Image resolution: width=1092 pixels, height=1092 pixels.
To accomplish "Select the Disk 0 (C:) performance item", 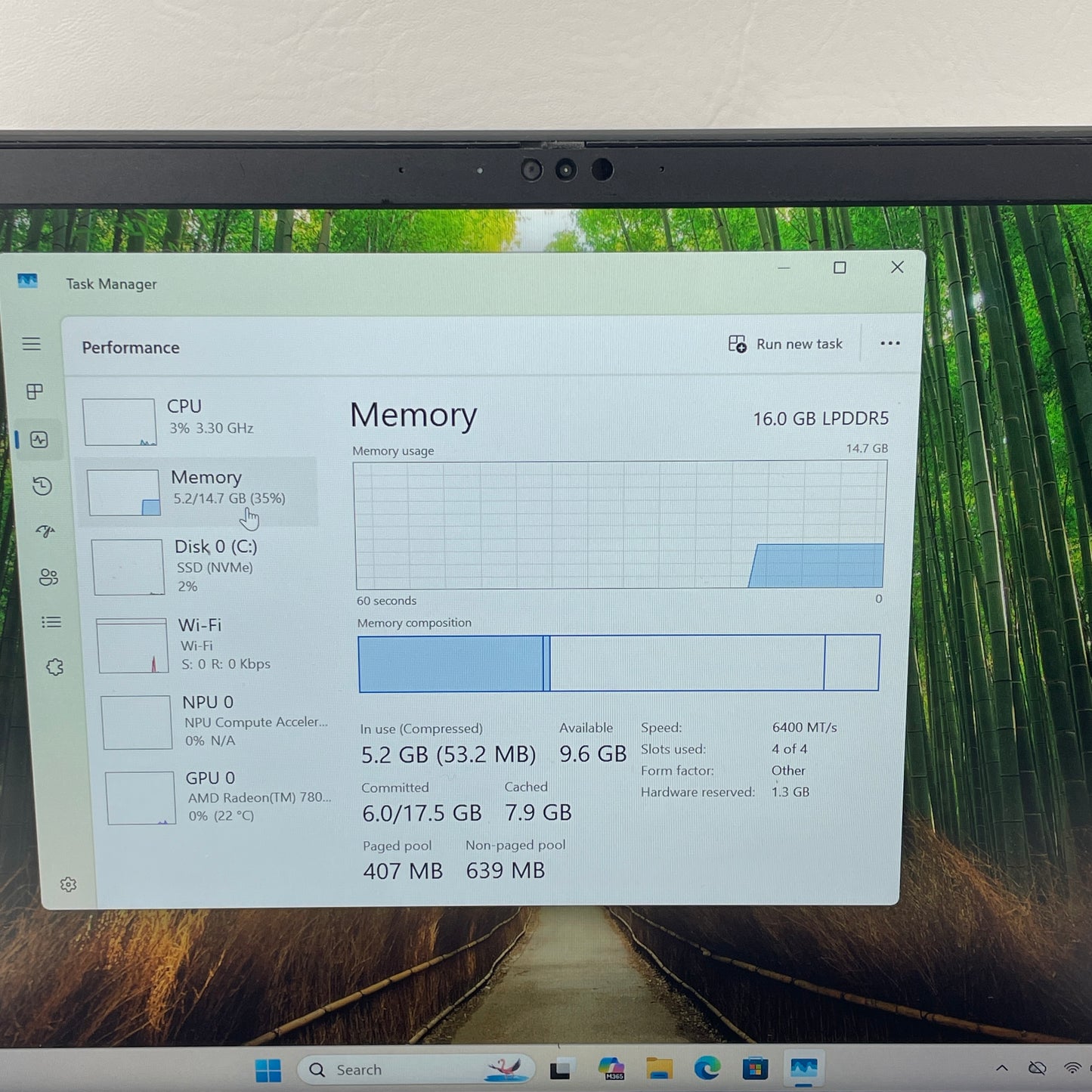I will 204,566.
